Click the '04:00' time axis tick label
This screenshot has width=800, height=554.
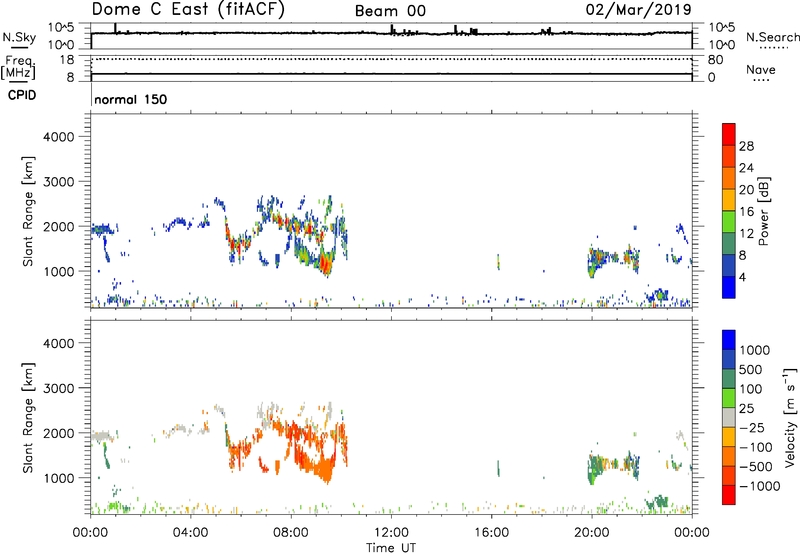[x=190, y=533]
